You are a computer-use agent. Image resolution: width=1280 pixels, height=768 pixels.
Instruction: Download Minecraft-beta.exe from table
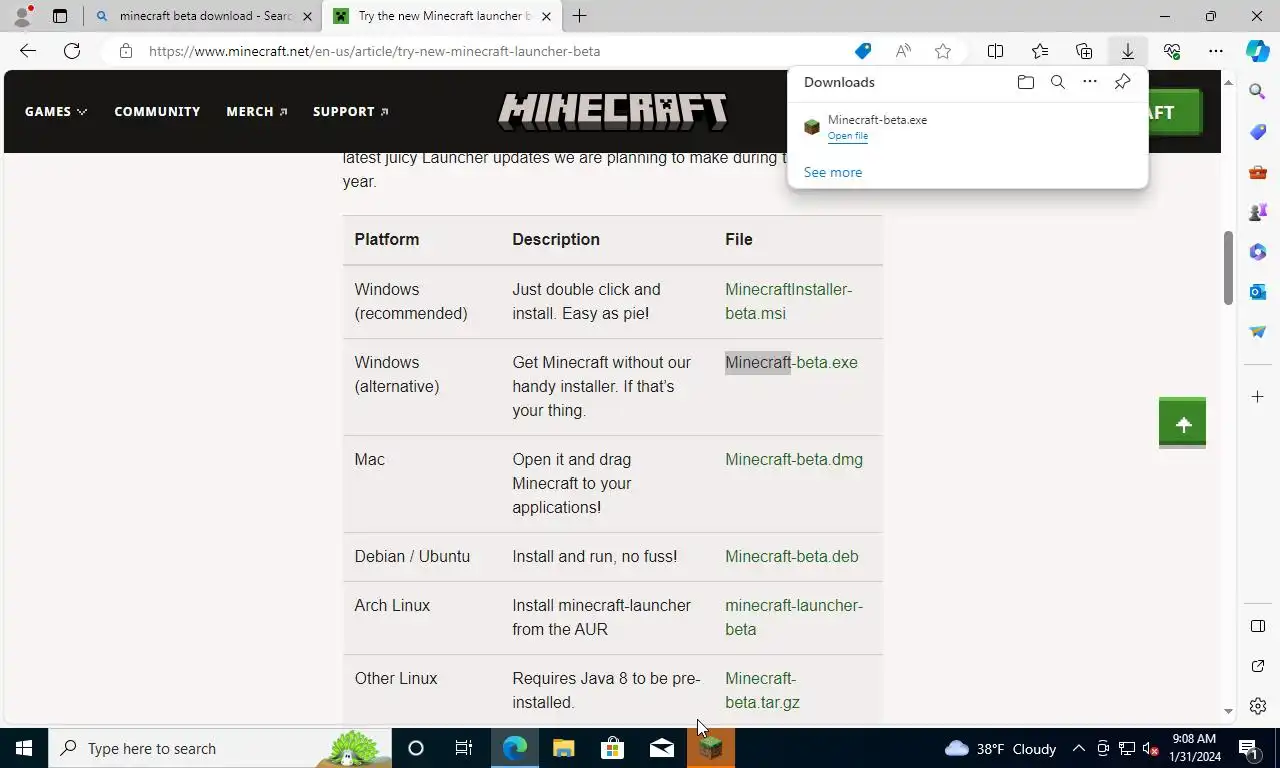[791, 362]
